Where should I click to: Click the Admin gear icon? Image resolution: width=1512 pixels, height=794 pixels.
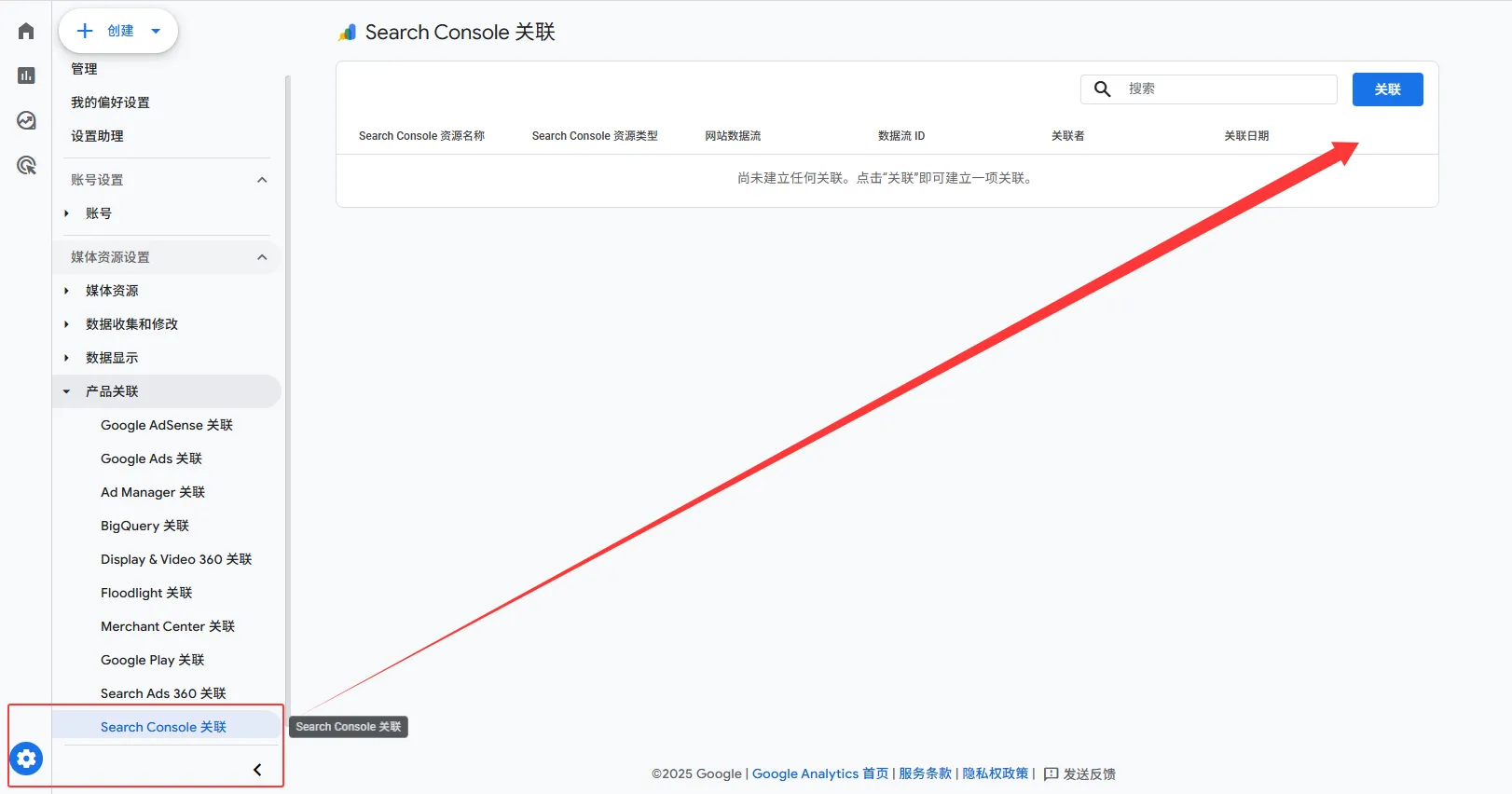(26, 759)
